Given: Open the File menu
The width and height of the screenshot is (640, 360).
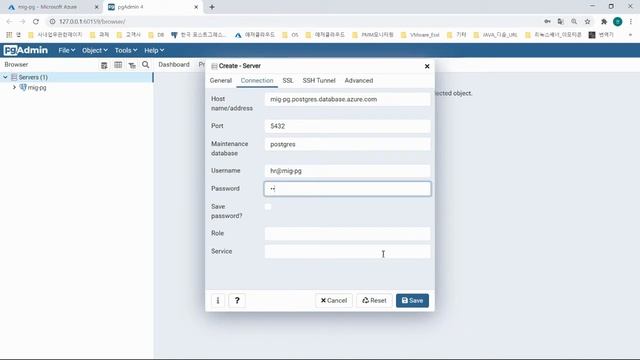Looking at the screenshot, I should point(67,50).
